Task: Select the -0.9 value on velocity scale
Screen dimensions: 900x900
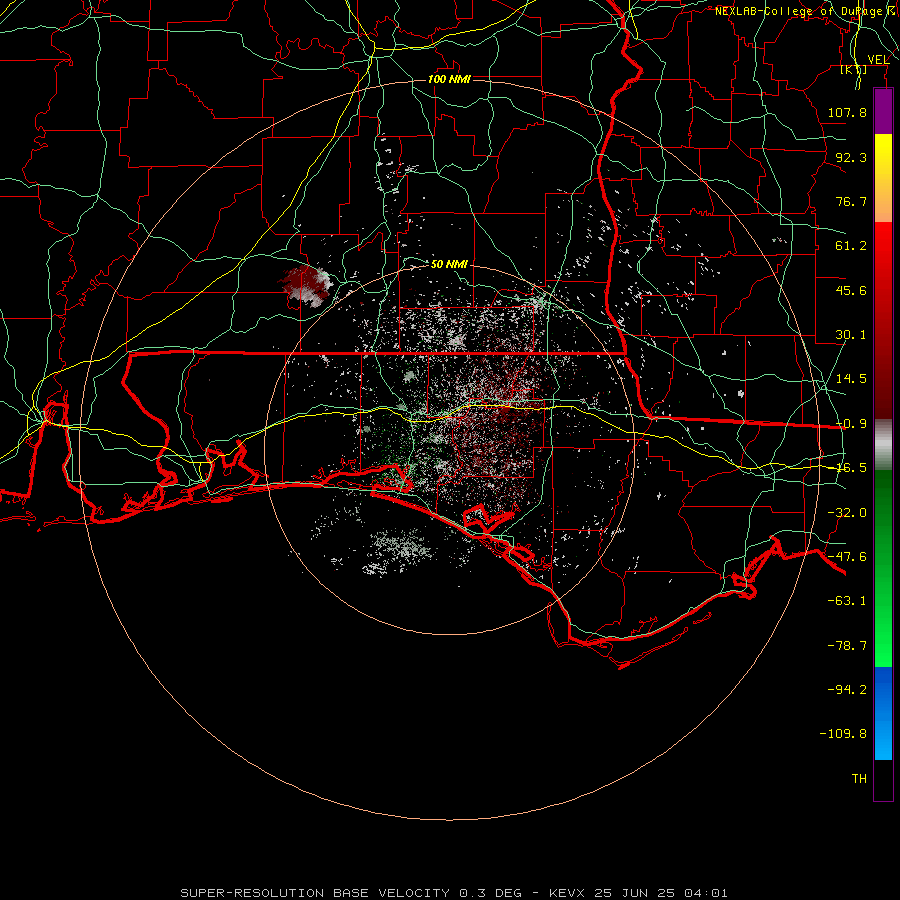Action: (x=851, y=424)
